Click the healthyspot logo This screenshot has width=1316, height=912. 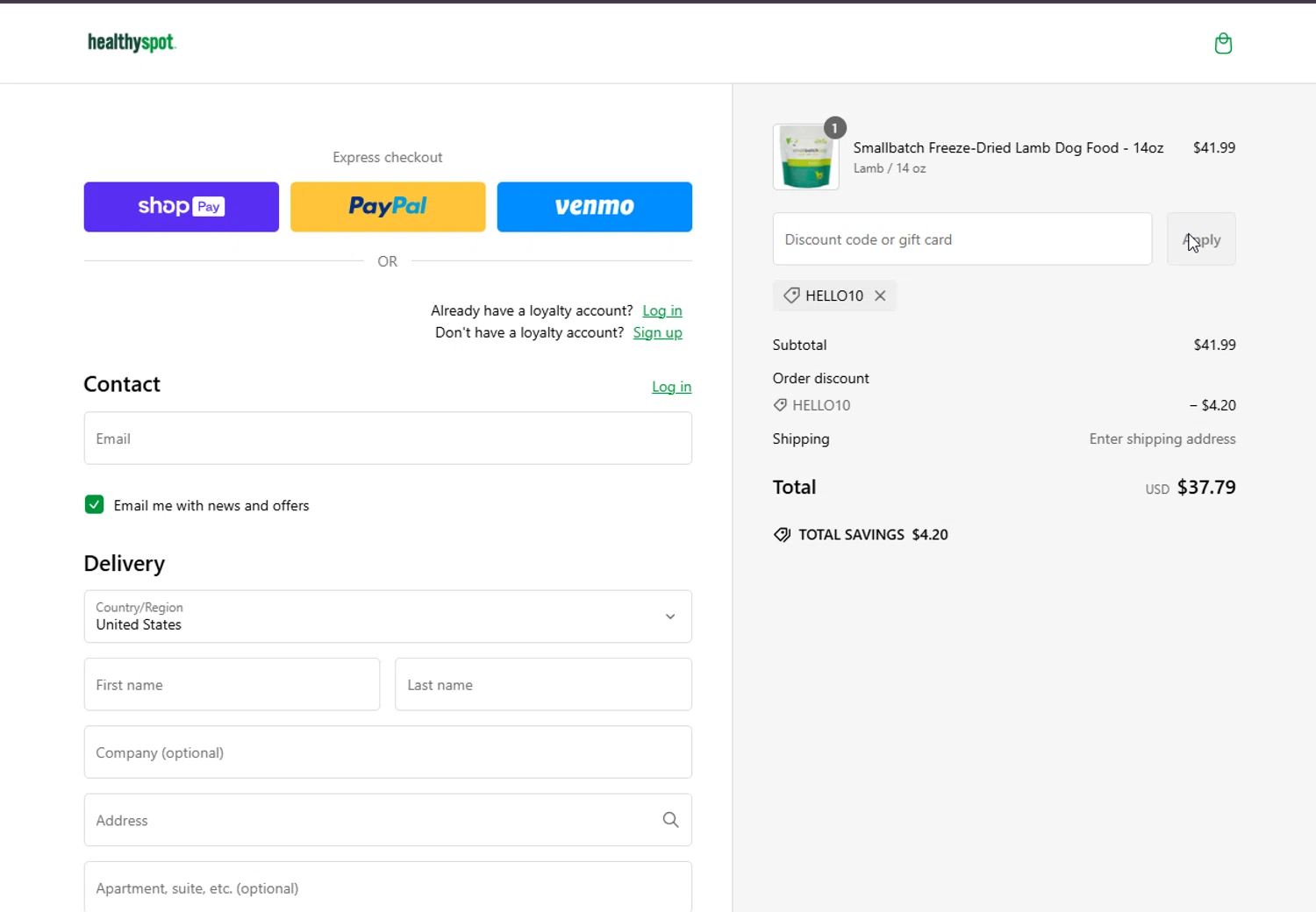[132, 42]
